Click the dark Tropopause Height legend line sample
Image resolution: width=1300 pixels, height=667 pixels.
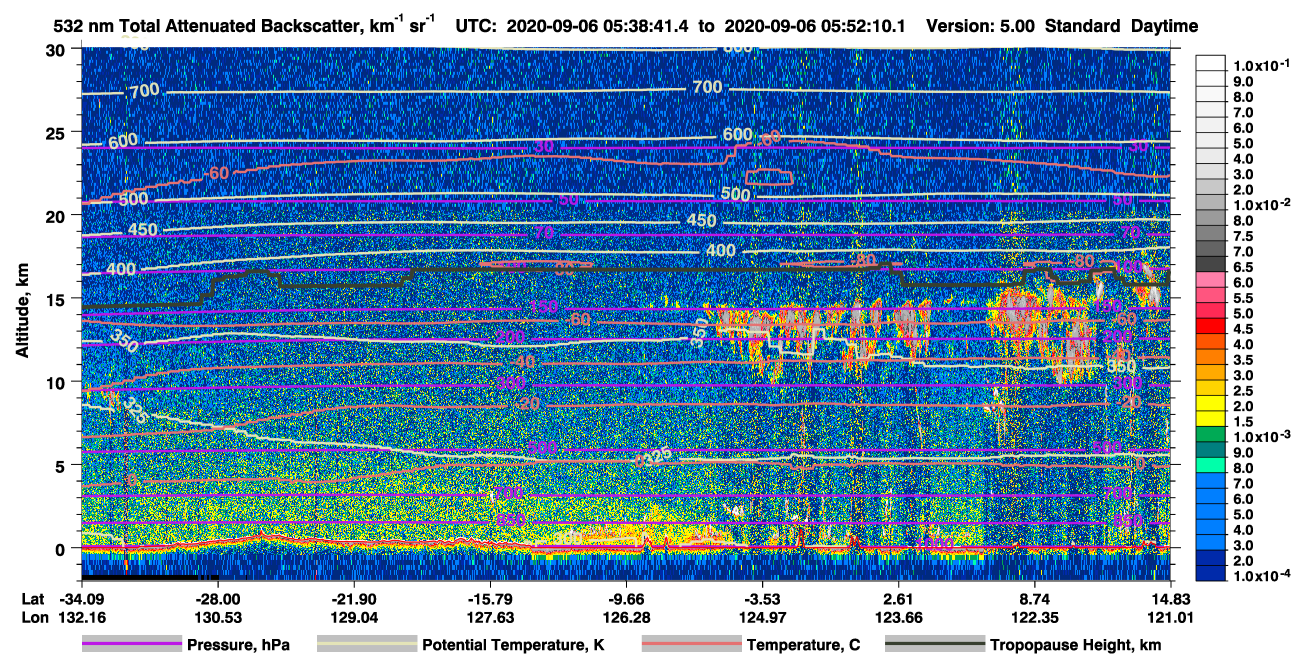(934, 645)
